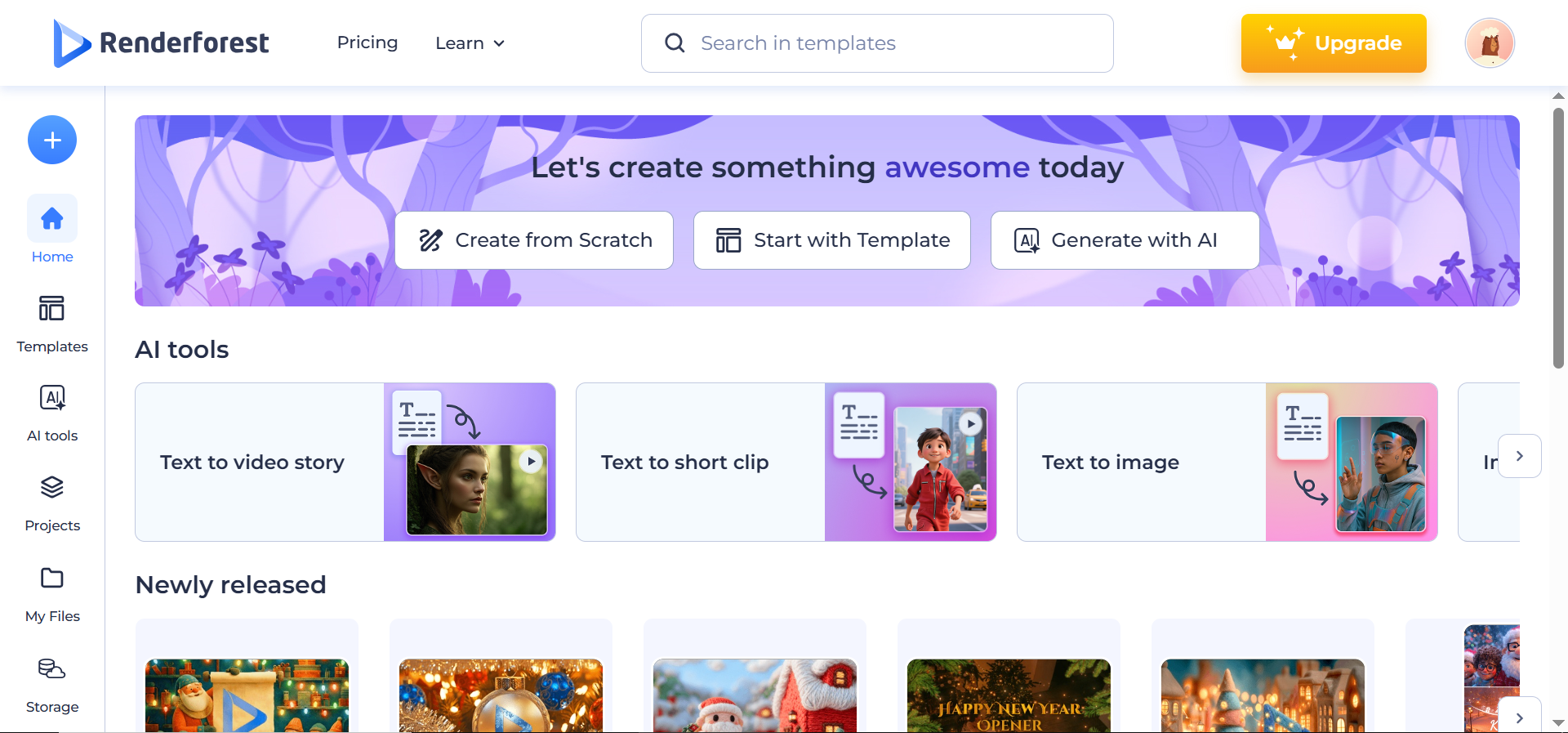Image resolution: width=1568 pixels, height=733 pixels.
Task: Click the Renderforest logo
Action: tap(162, 42)
